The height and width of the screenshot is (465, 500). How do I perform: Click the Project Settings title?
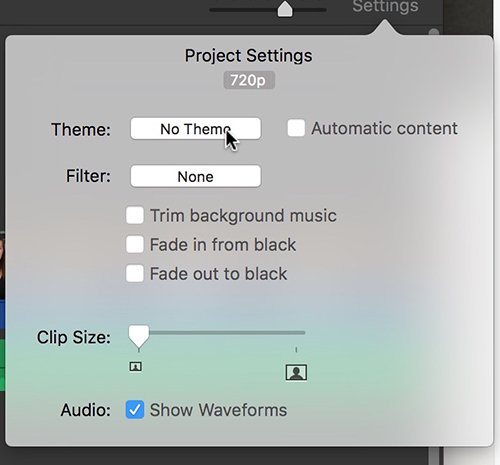(249, 56)
